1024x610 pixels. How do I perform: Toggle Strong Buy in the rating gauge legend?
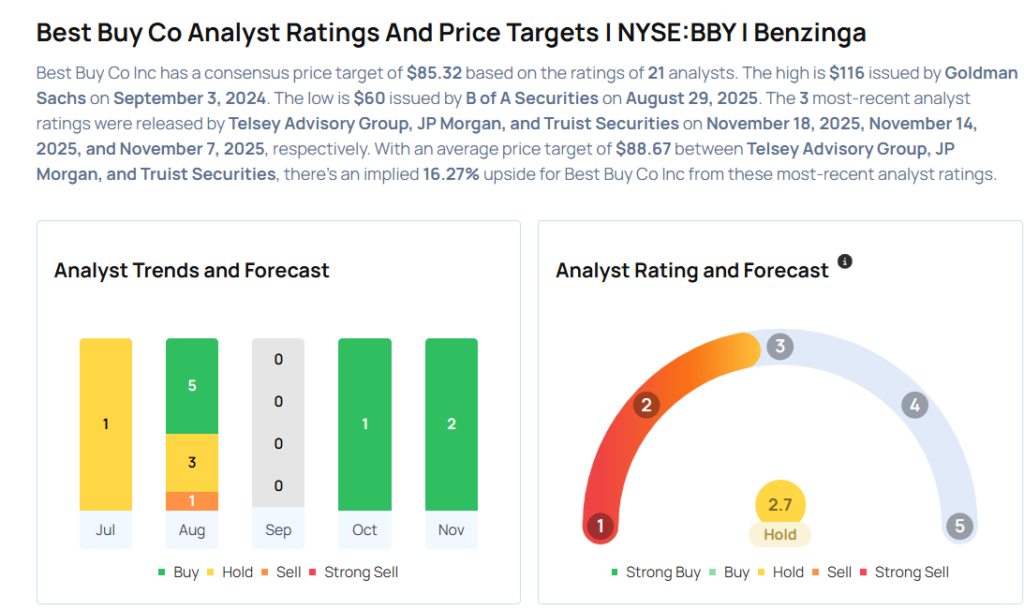pos(656,572)
